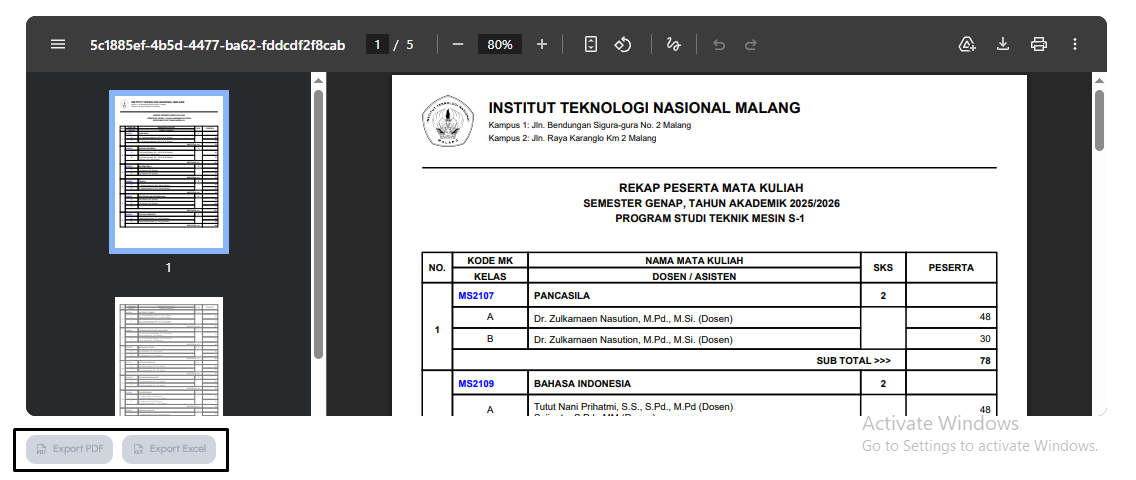The width and height of the screenshot is (1136, 480).
Task: Click the SKS column header
Action: click(x=883, y=268)
